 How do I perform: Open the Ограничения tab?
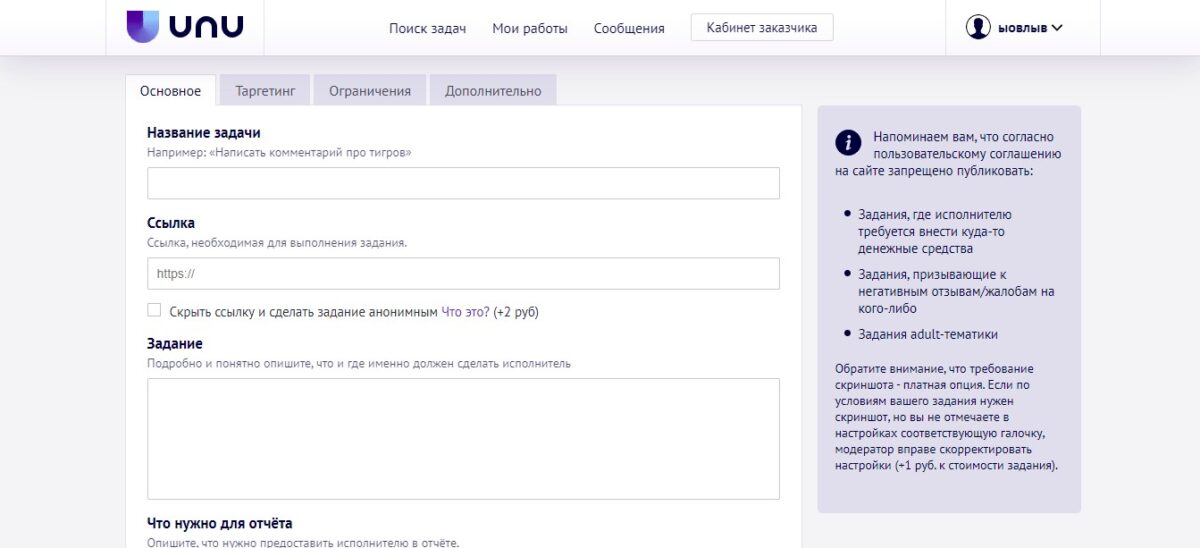point(370,90)
